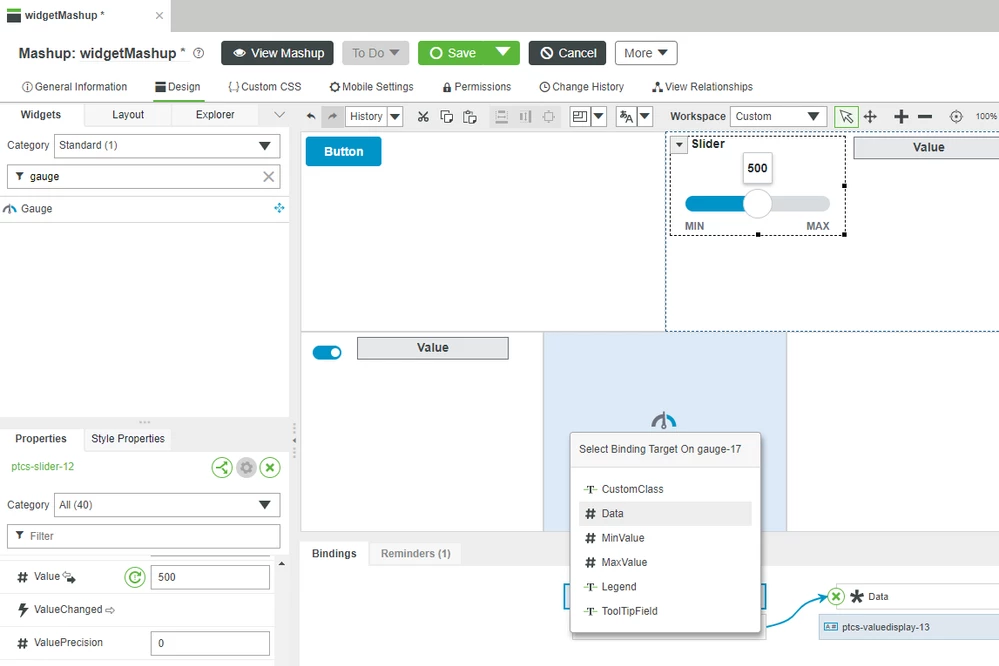Open the More menu
The image size is (999, 666).
tap(646, 53)
